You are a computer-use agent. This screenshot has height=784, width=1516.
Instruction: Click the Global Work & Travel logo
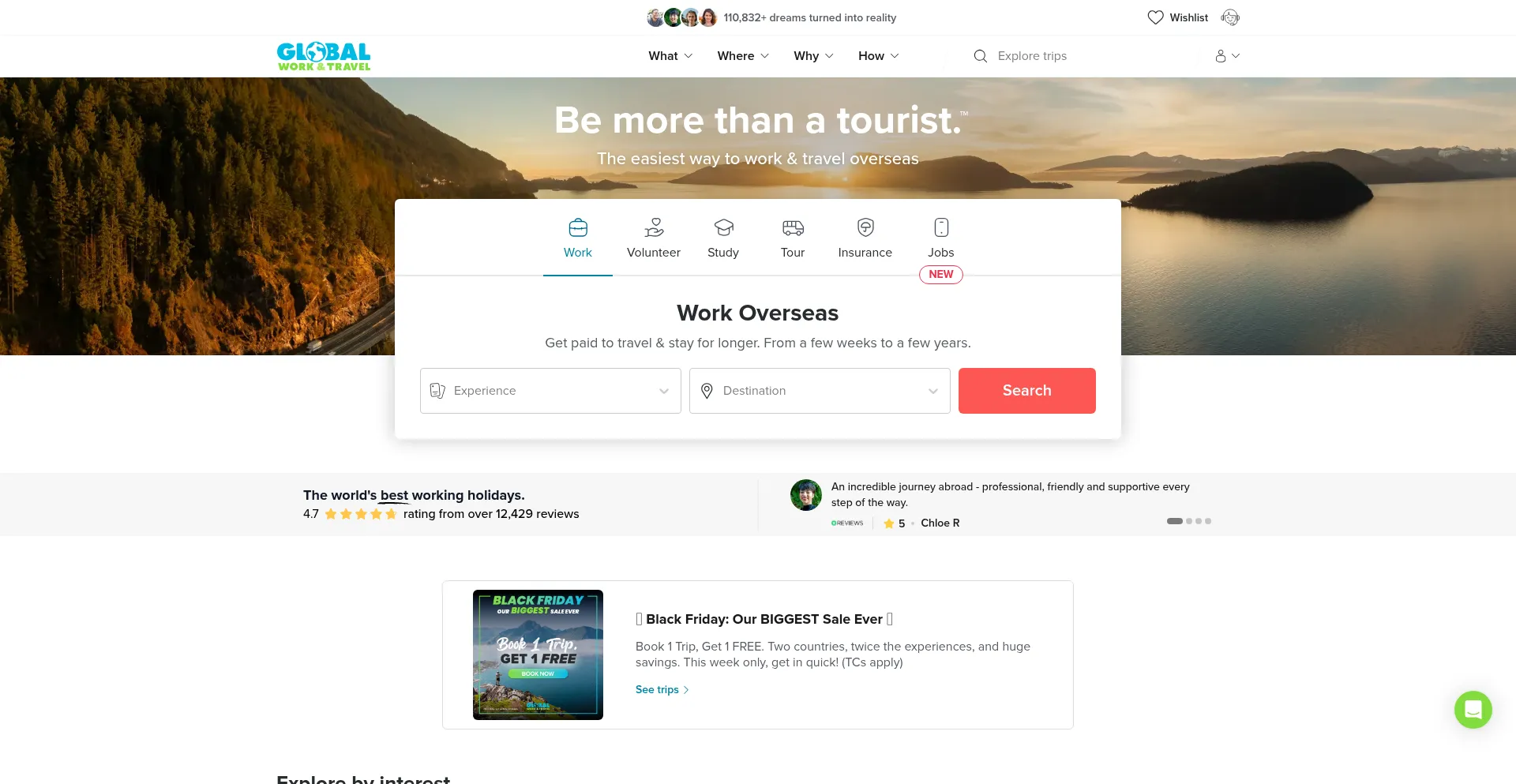tap(324, 56)
